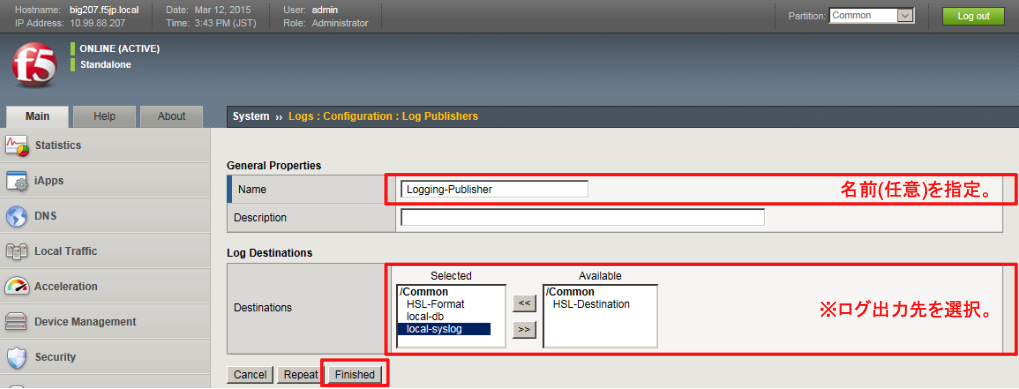Select HSL-Destination in Available list

591,304
